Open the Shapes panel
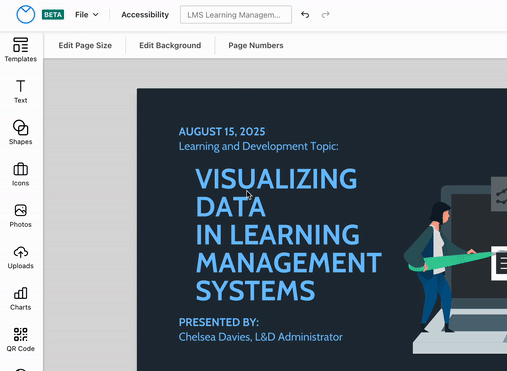Image resolution: width=507 pixels, height=371 pixels. coord(21,132)
